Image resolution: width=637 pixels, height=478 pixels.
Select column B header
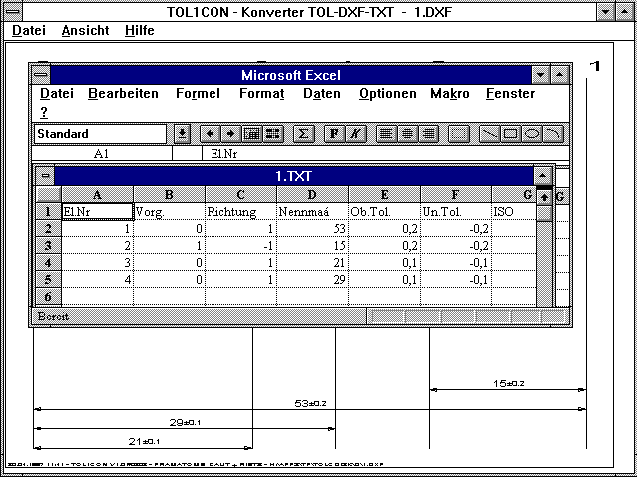point(169,195)
